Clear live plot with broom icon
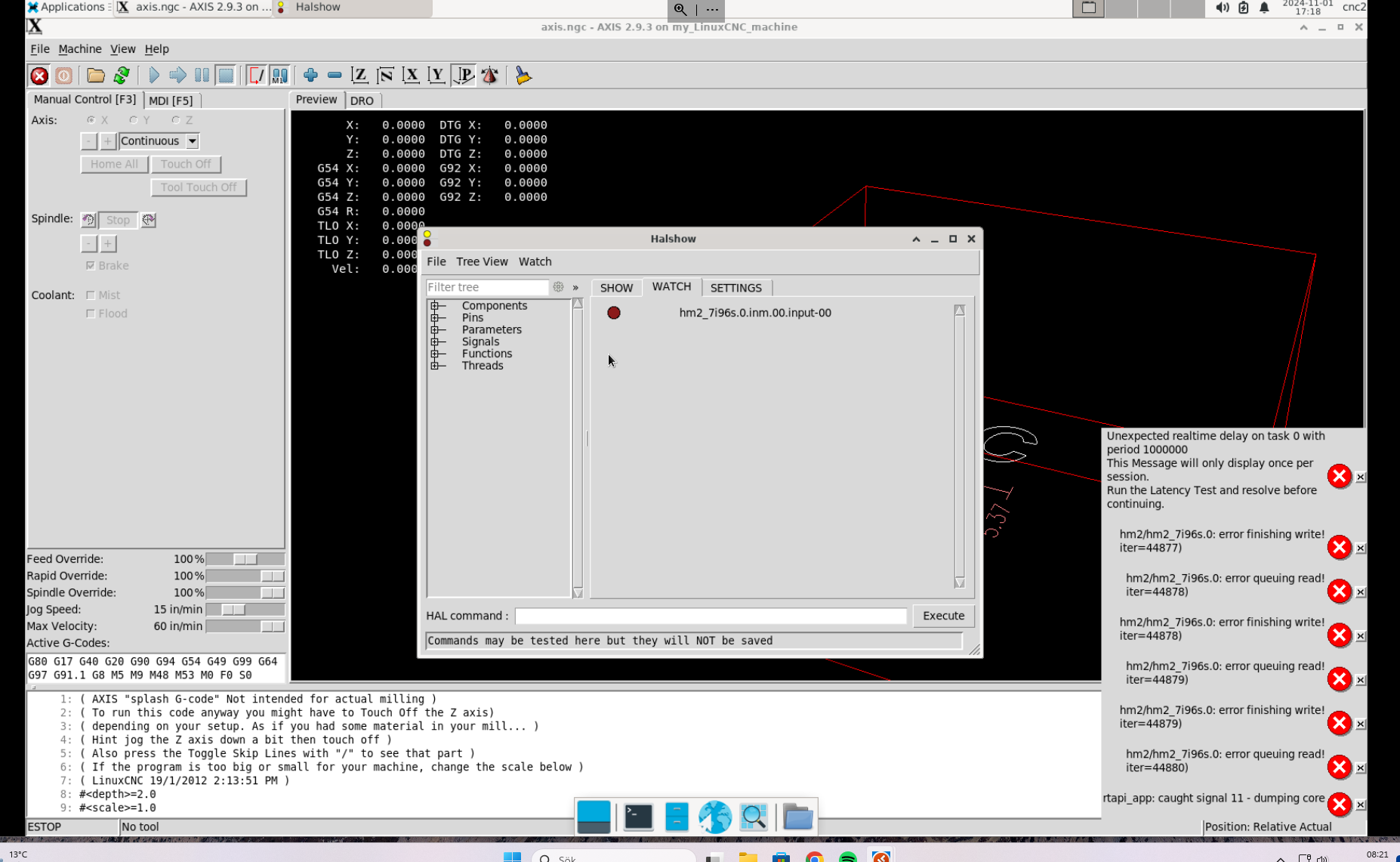 click(x=523, y=76)
